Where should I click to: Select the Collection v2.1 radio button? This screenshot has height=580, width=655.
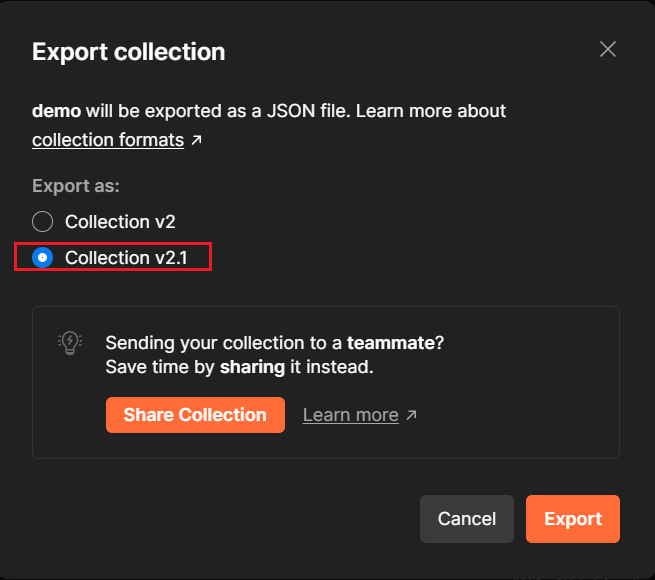tap(43, 257)
